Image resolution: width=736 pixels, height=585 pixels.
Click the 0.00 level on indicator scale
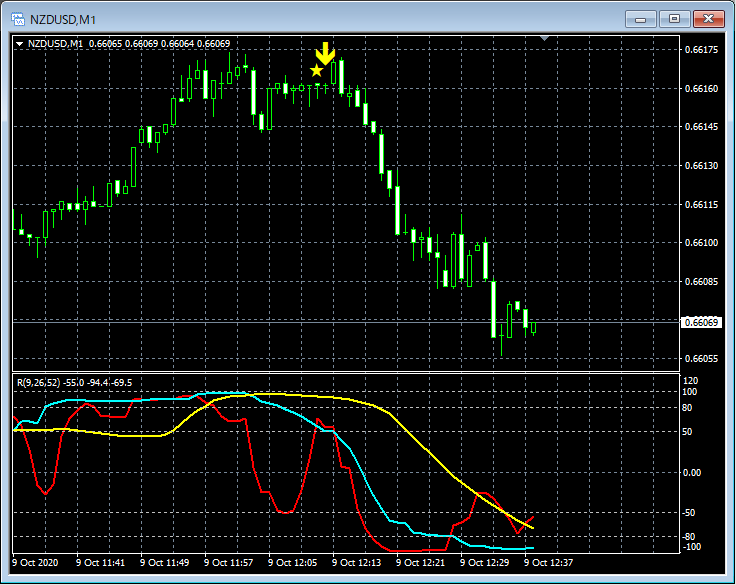point(692,473)
